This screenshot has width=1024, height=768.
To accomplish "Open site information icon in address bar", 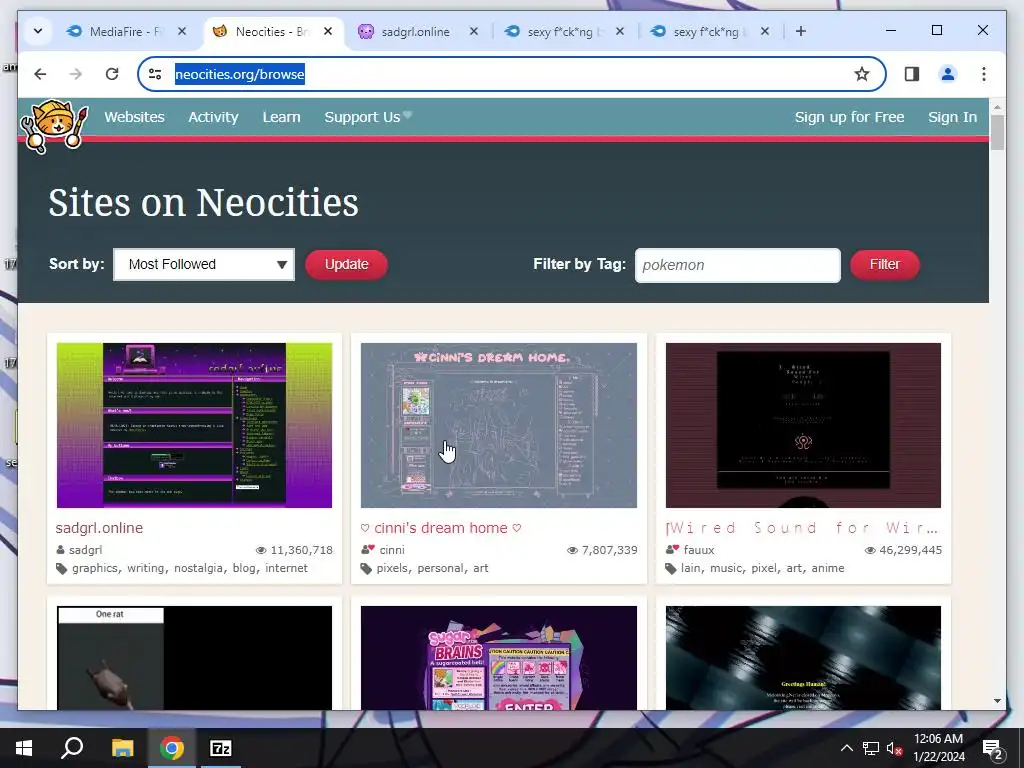I will (x=155, y=74).
